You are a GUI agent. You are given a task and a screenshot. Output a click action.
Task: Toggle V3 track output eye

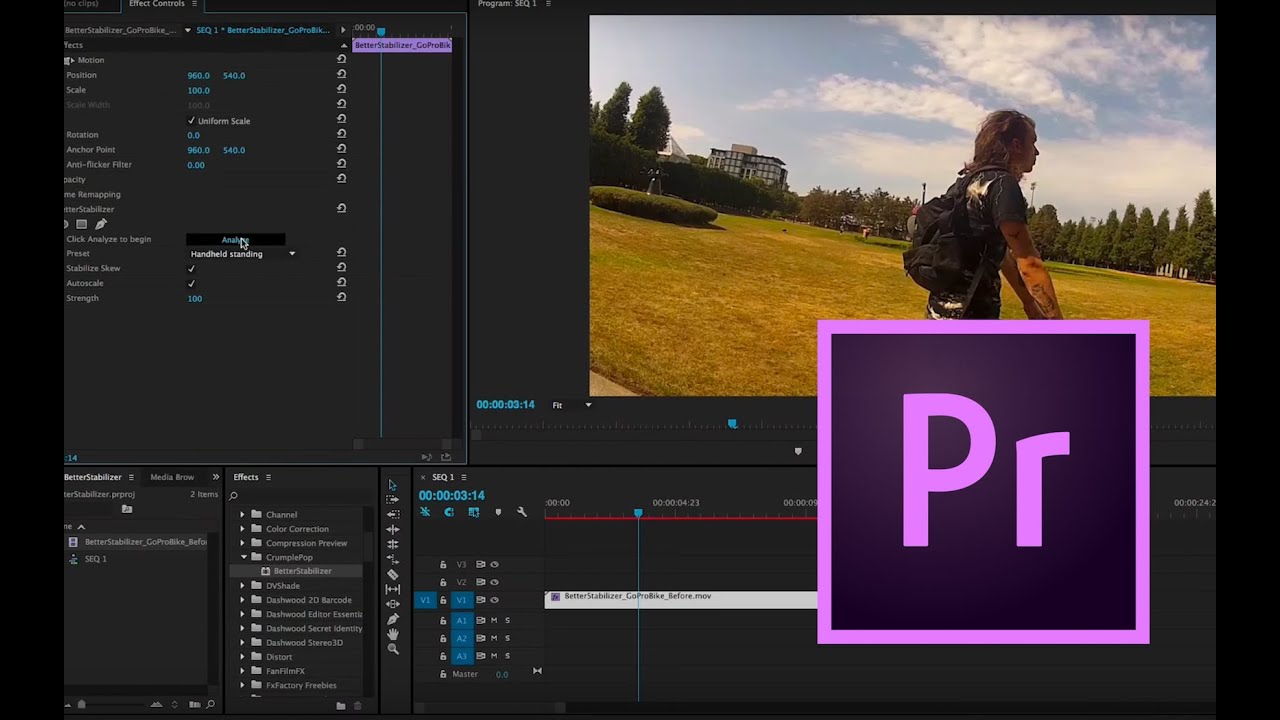(494, 564)
